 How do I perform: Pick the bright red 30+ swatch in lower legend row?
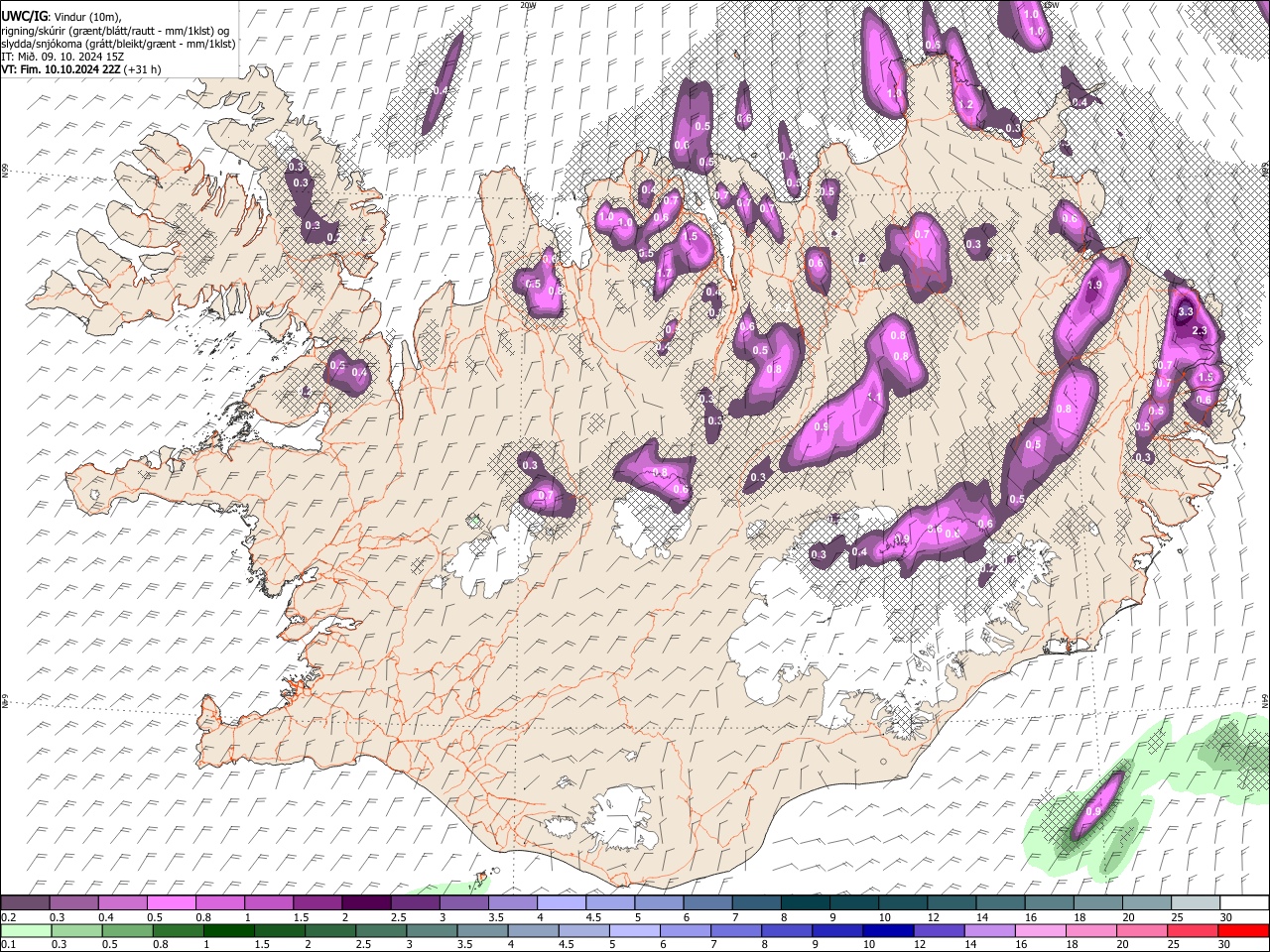coord(1243,930)
